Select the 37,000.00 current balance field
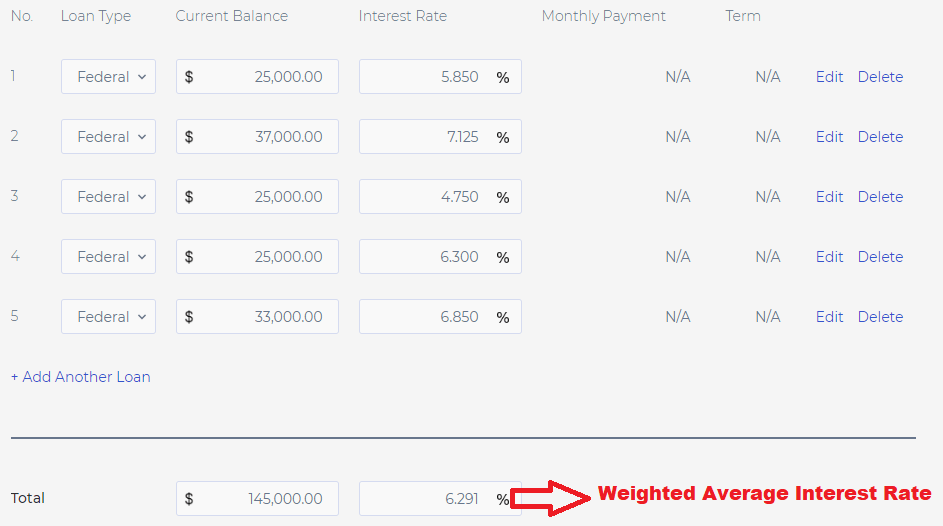 (x=257, y=136)
